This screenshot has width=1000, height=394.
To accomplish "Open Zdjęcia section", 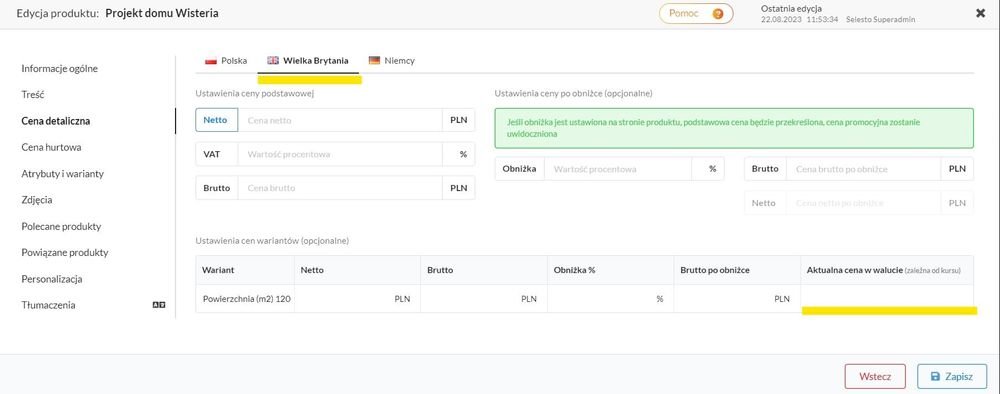I will 36,200.
